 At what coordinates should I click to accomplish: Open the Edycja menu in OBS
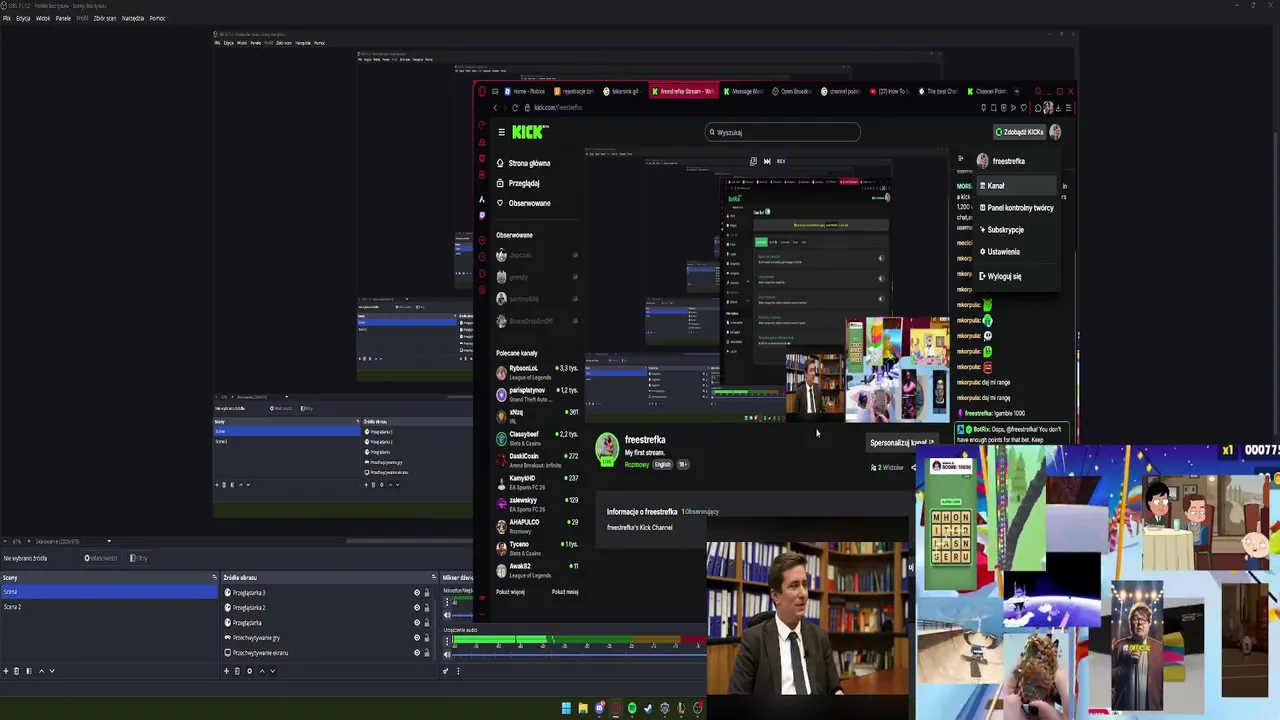click(23, 18)
